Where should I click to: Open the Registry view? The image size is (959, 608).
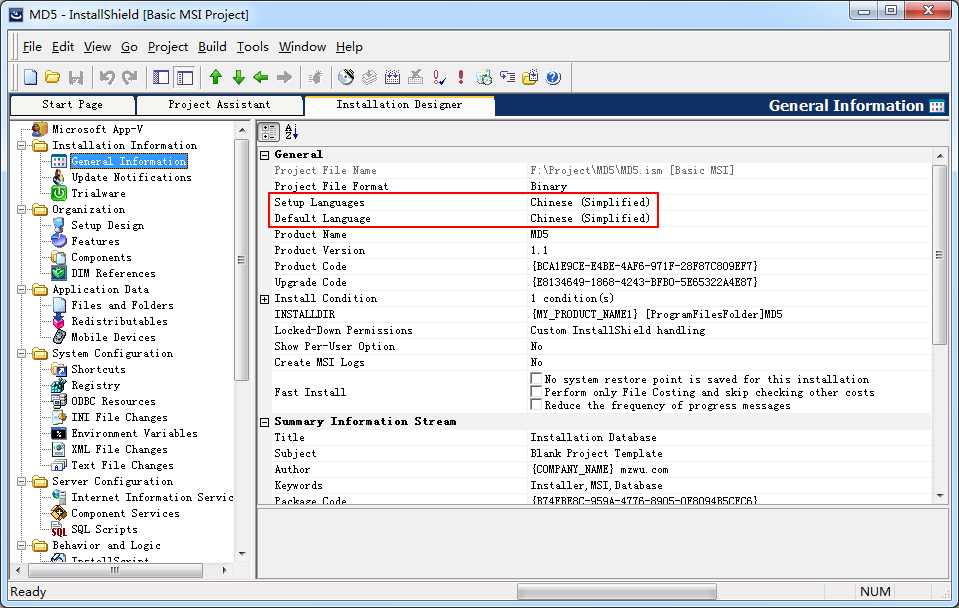tap(95, 385)
